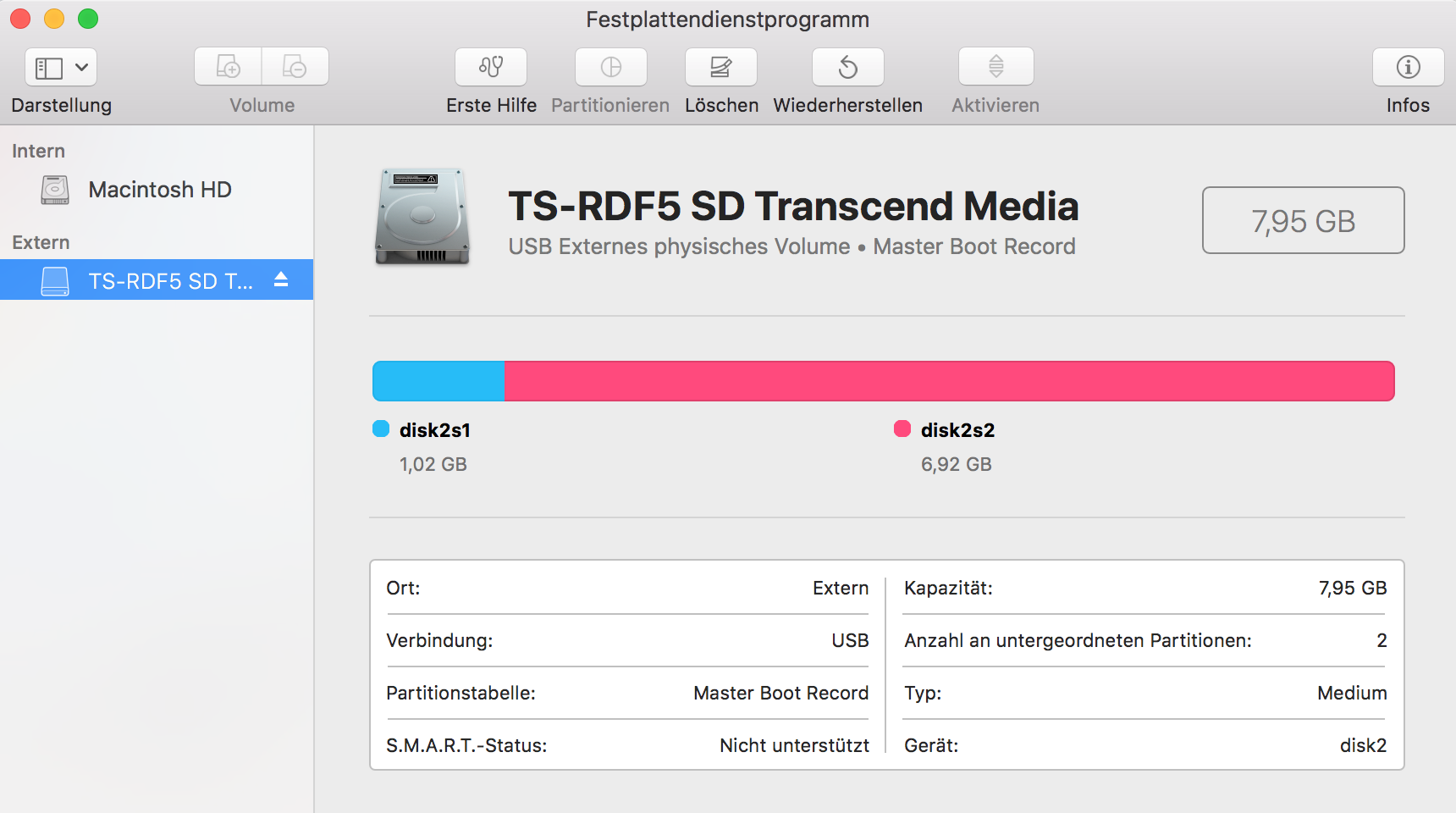Select Macintosh HD in the sidebar
The height and width of the screenshot is (813, 1456).
[157, 190]
